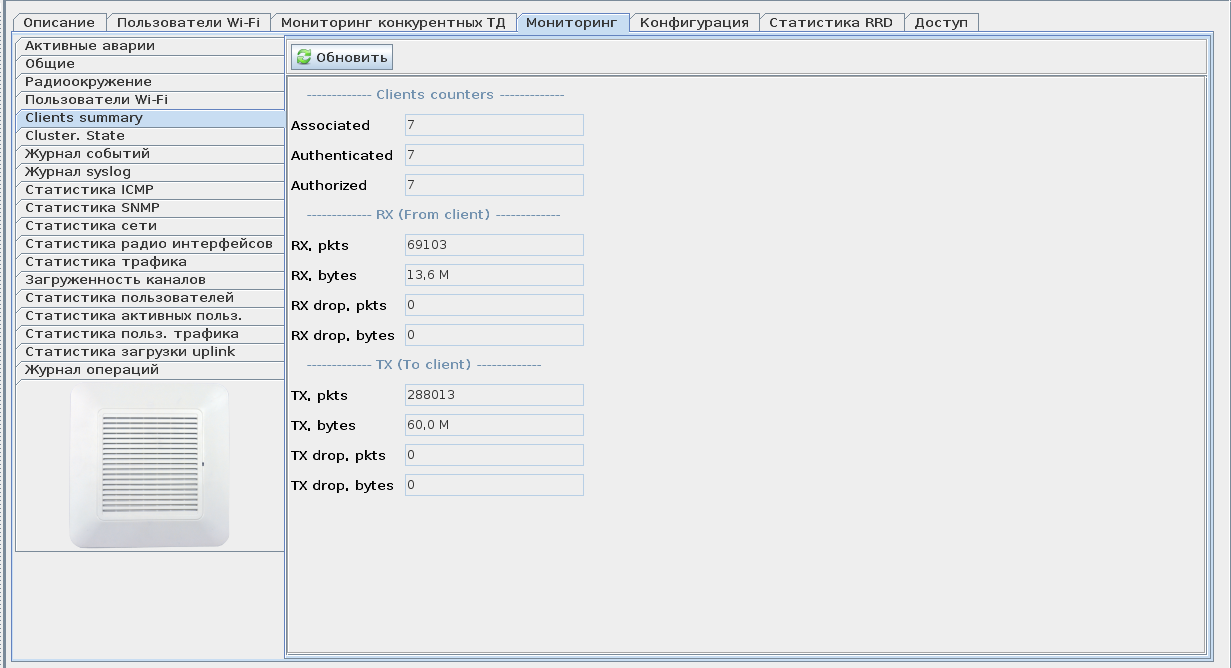Click the TX, bytes field showing 60,0 M
Image resolution: width=1231 pixels, height=668 pixels.
point(494,425)
